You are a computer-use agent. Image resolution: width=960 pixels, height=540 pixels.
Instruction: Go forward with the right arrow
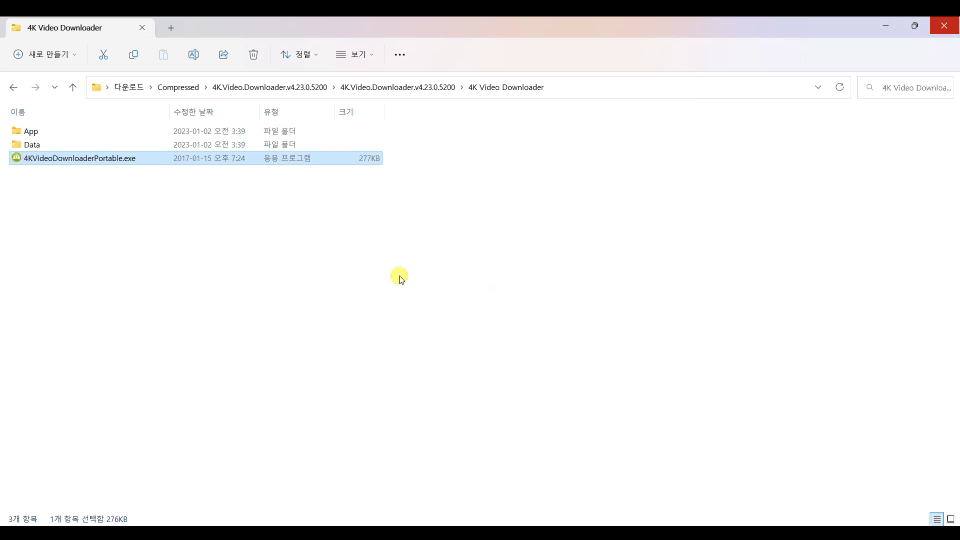click(35, 88)
